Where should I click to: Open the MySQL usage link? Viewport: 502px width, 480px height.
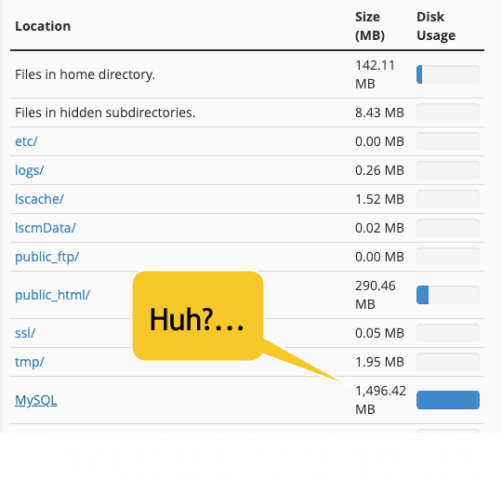(x=36, y=400)
